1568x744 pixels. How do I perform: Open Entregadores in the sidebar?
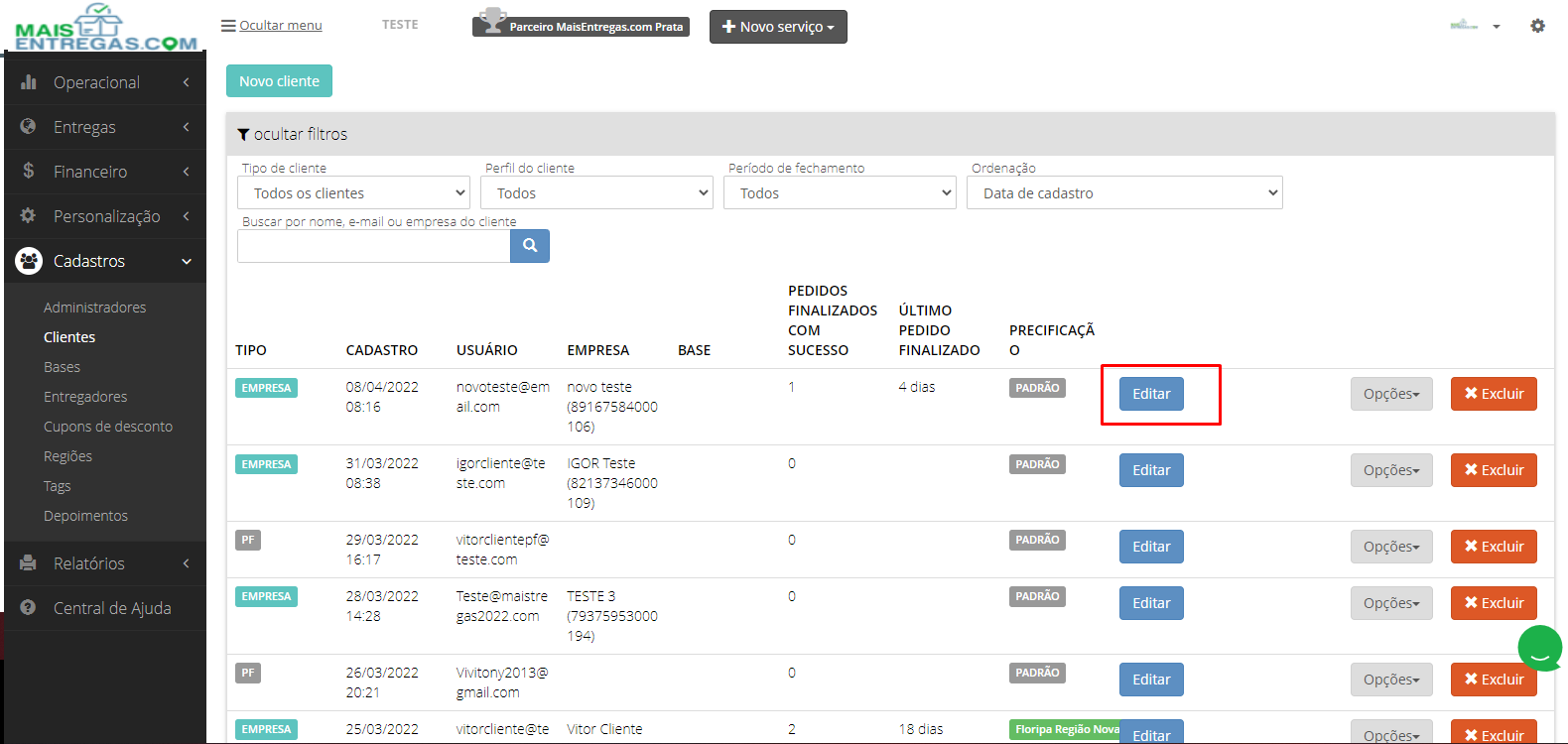point(85,397)
